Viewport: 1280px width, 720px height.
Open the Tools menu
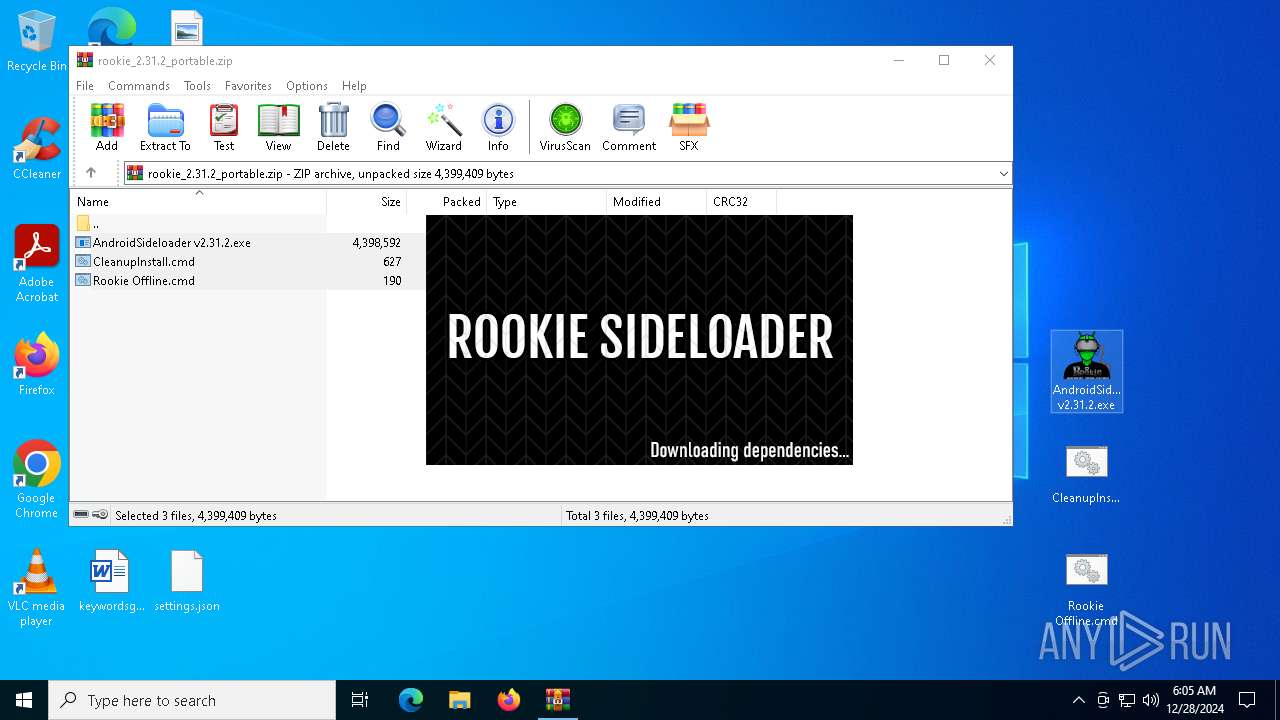(x=197, y=86)
